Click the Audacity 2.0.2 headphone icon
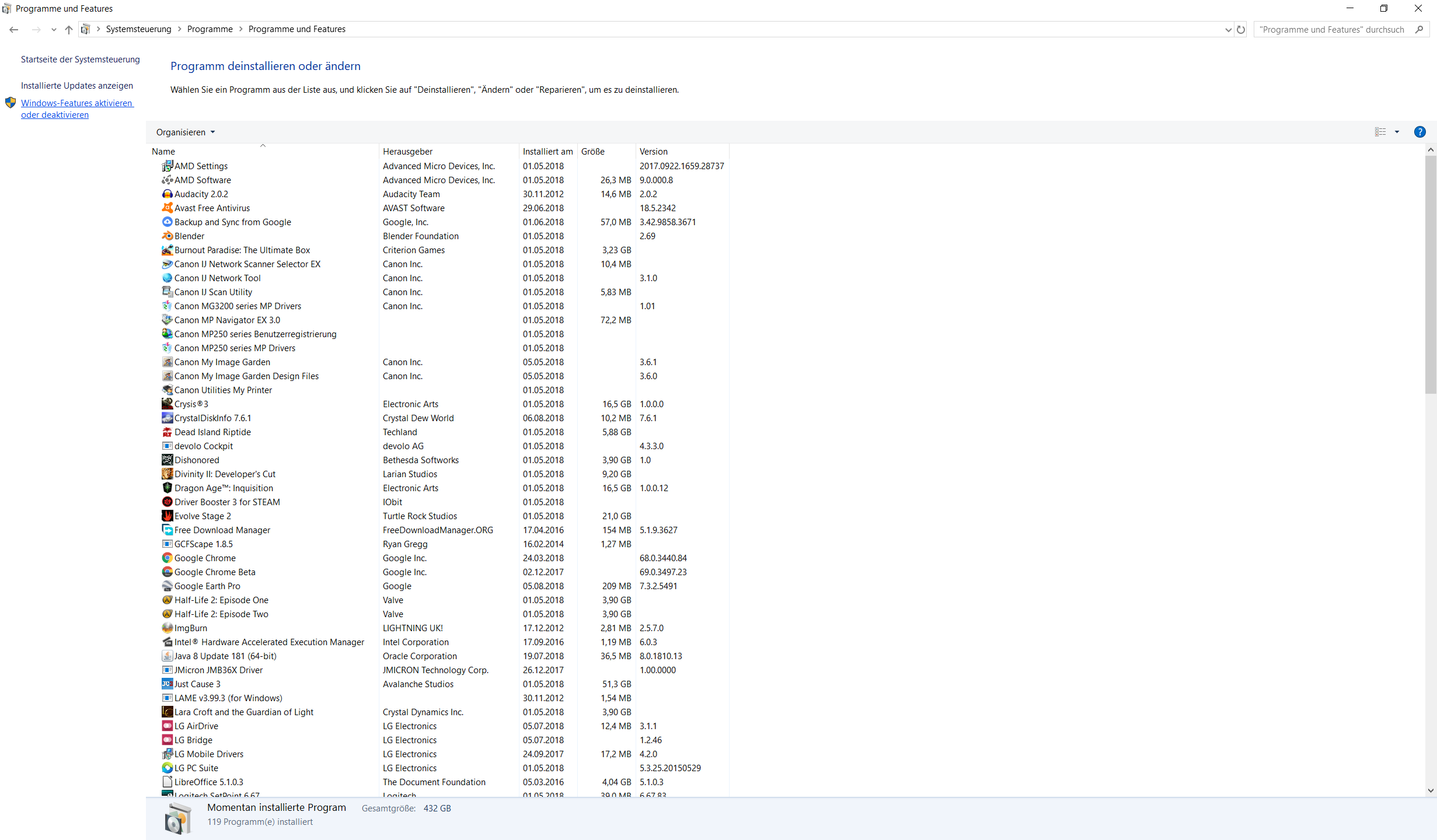This screenshot has width=1437, height=840. pyautogui.click(x=167, y=194)
